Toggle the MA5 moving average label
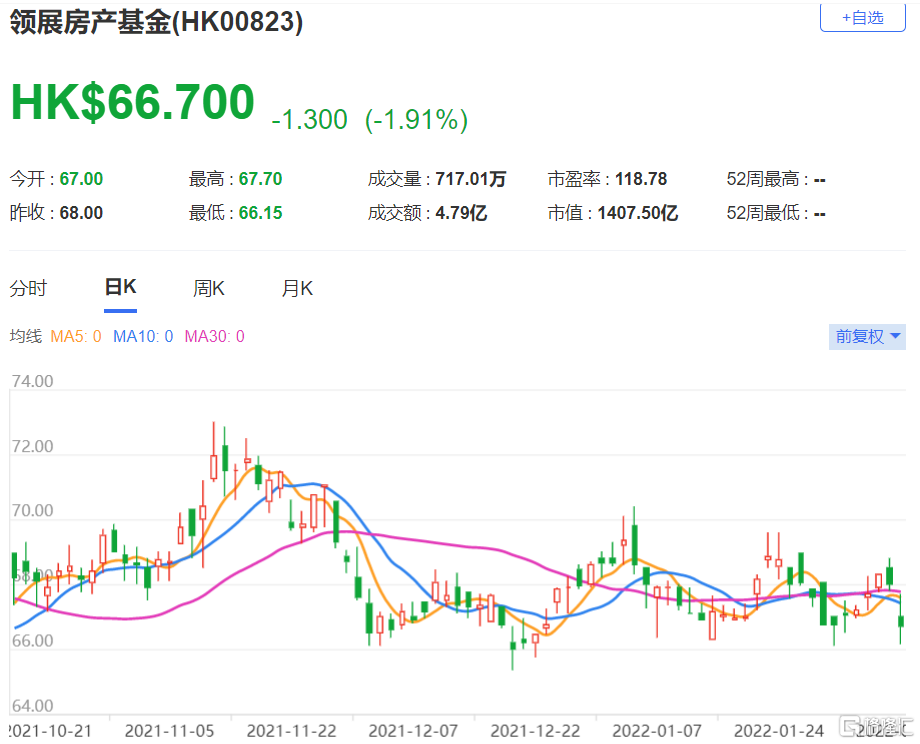Image resolution: width=920 pixels, height=744 pixels. coord(76,337)
